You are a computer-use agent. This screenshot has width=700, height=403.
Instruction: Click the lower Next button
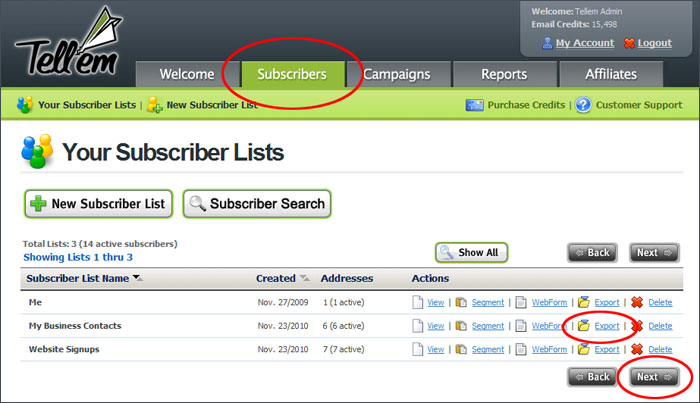654,377
